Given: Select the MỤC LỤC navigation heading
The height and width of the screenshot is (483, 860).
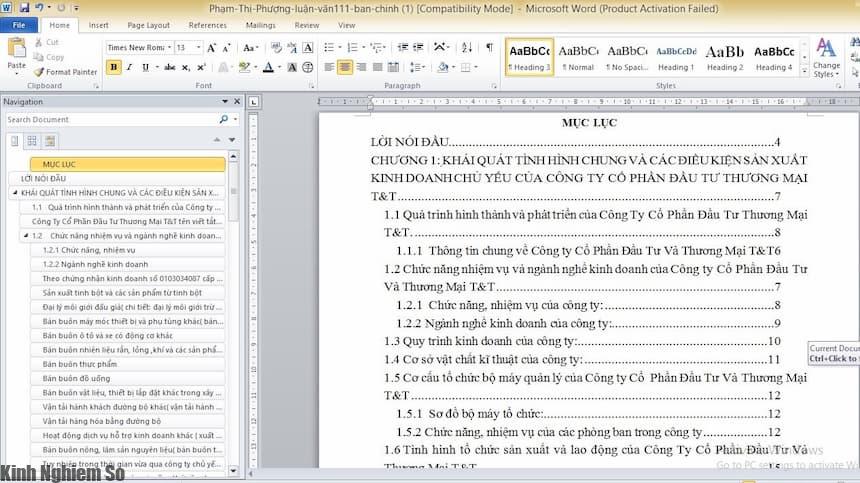Looking at the screenshot, I should (x=127, y=164).
